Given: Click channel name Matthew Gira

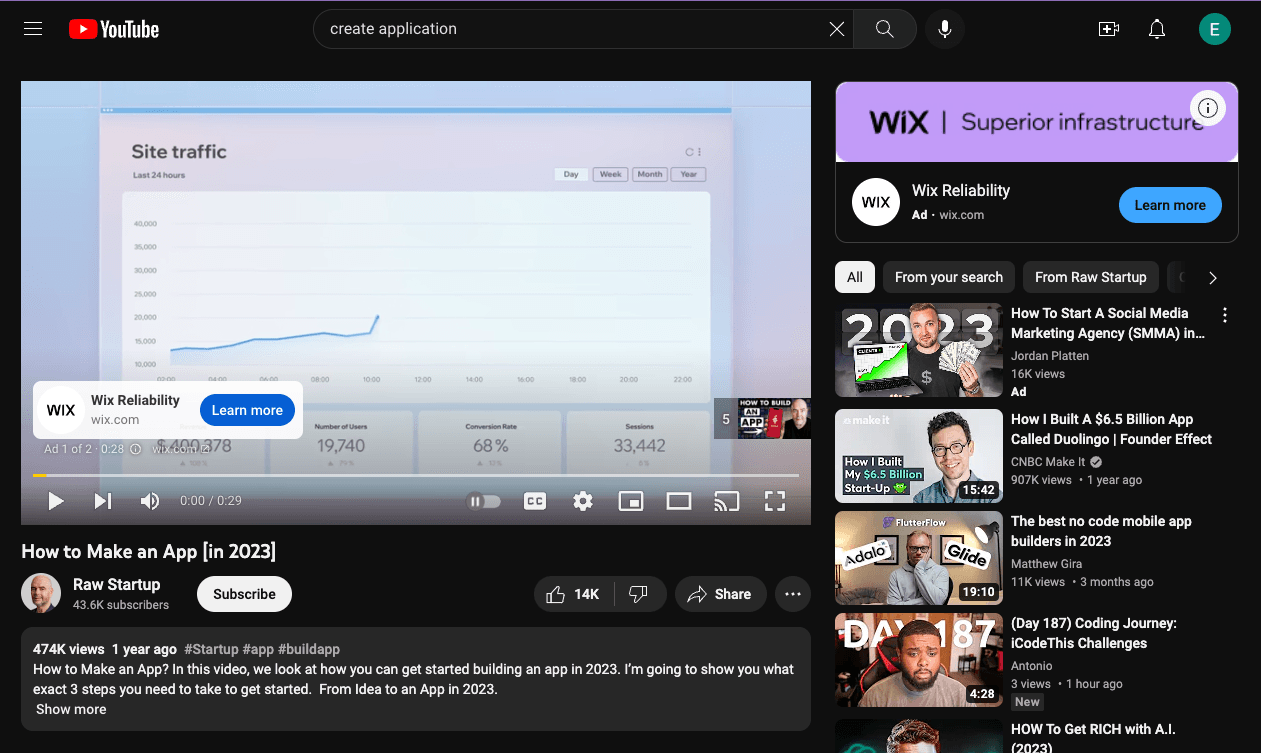Looking at the screenshot, I should pyautogui.click(x=1048, y=564).
